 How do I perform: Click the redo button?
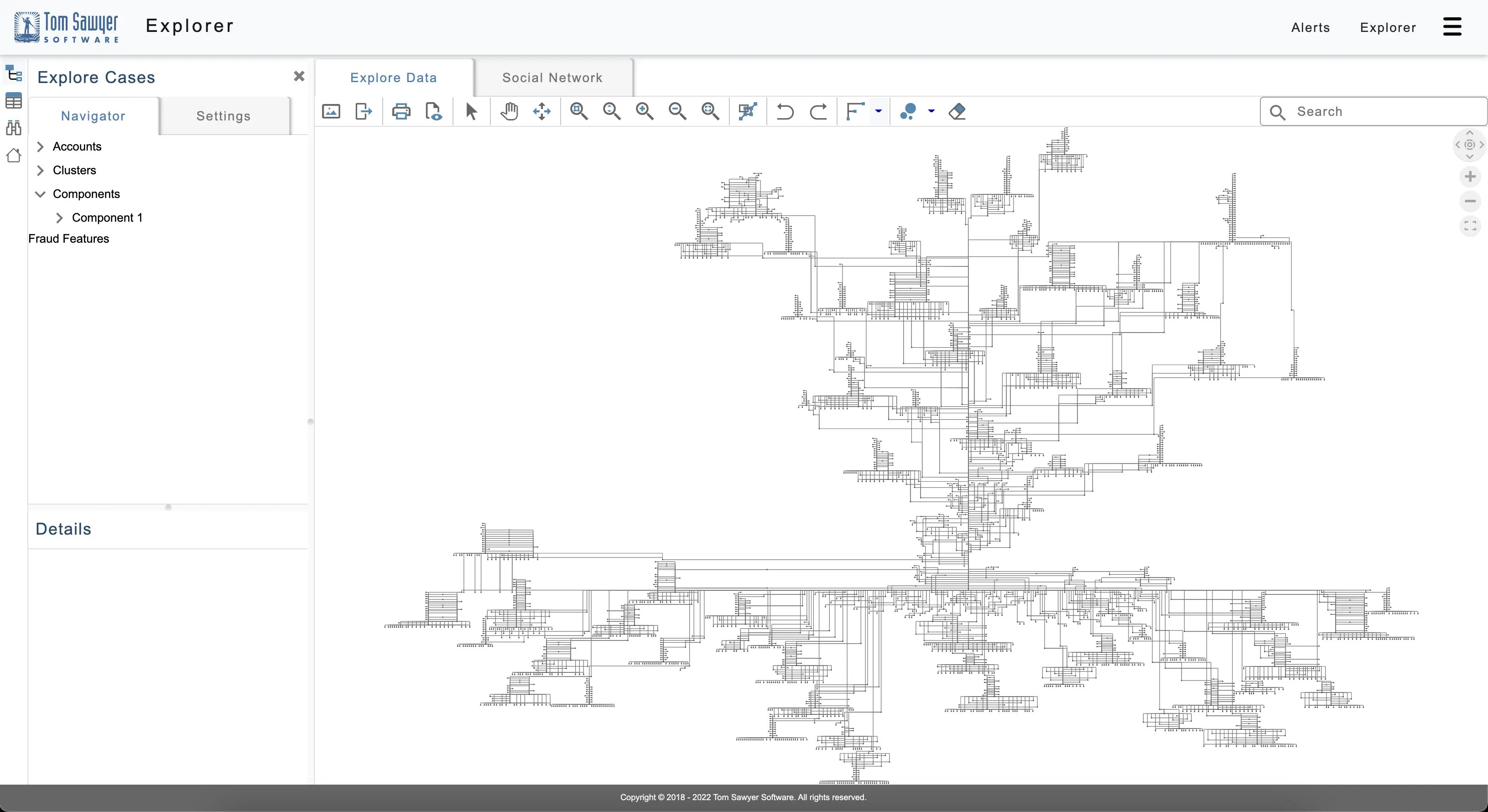tap(818, 111)
